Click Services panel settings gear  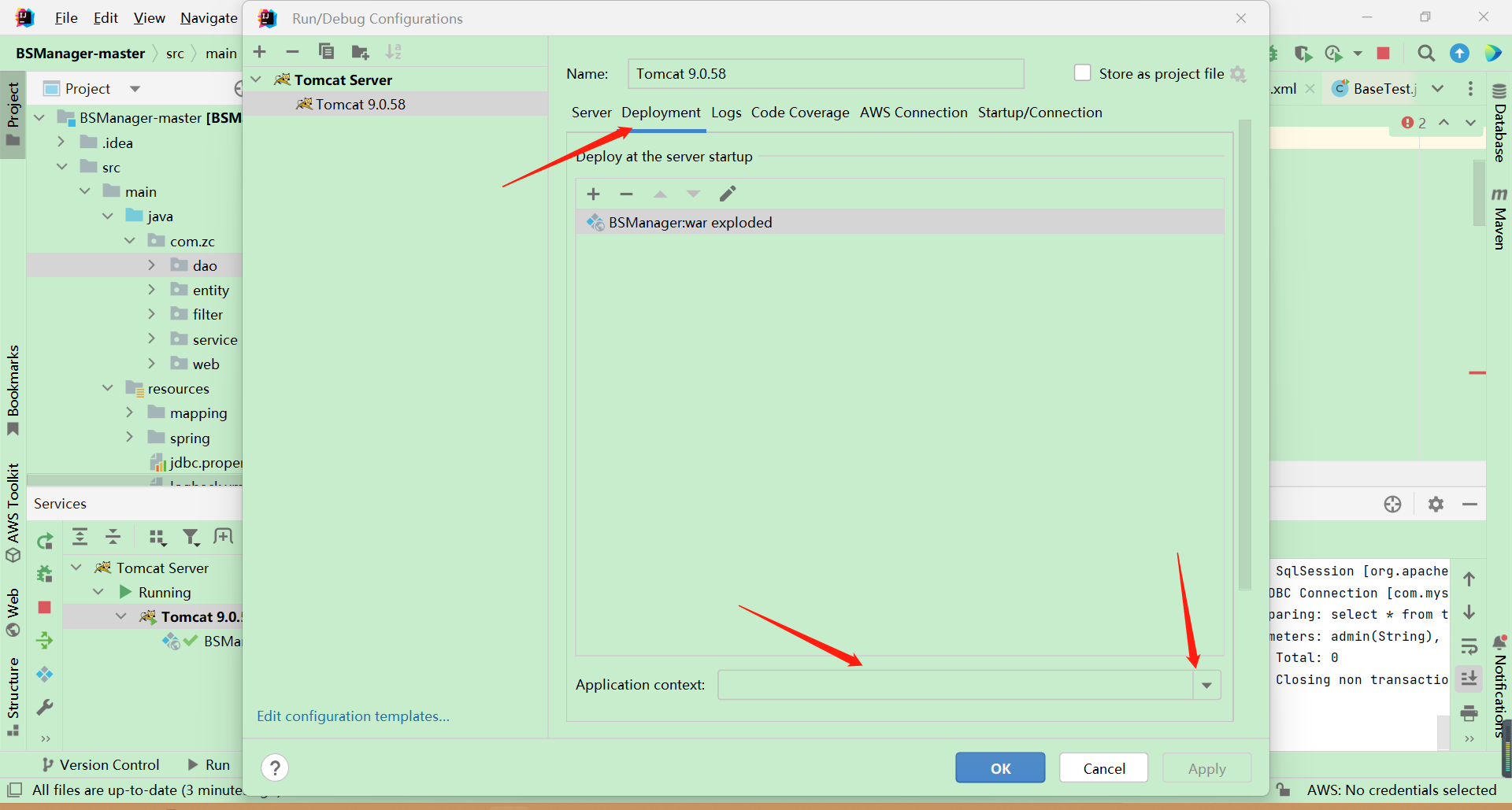[1436, 504]
